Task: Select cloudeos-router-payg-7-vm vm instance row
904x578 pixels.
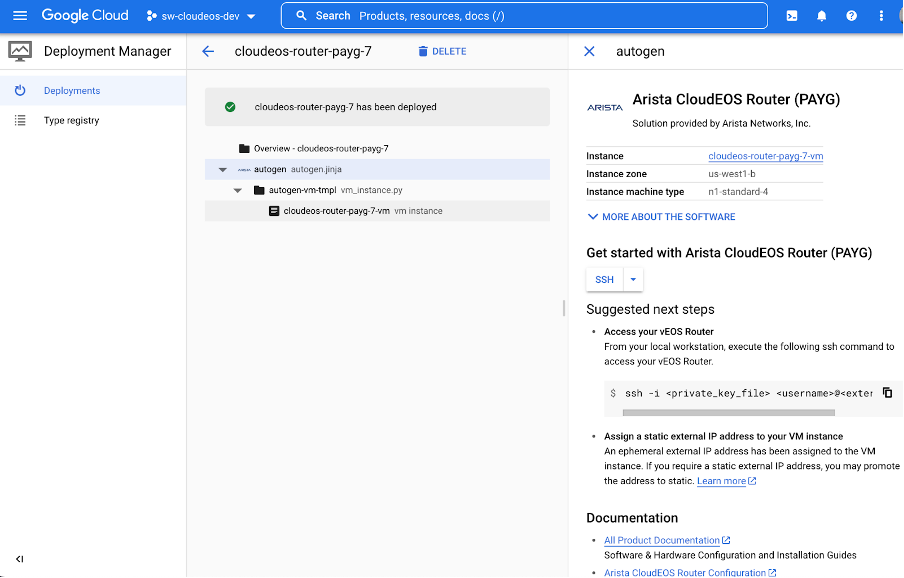Action: point(377,211)
